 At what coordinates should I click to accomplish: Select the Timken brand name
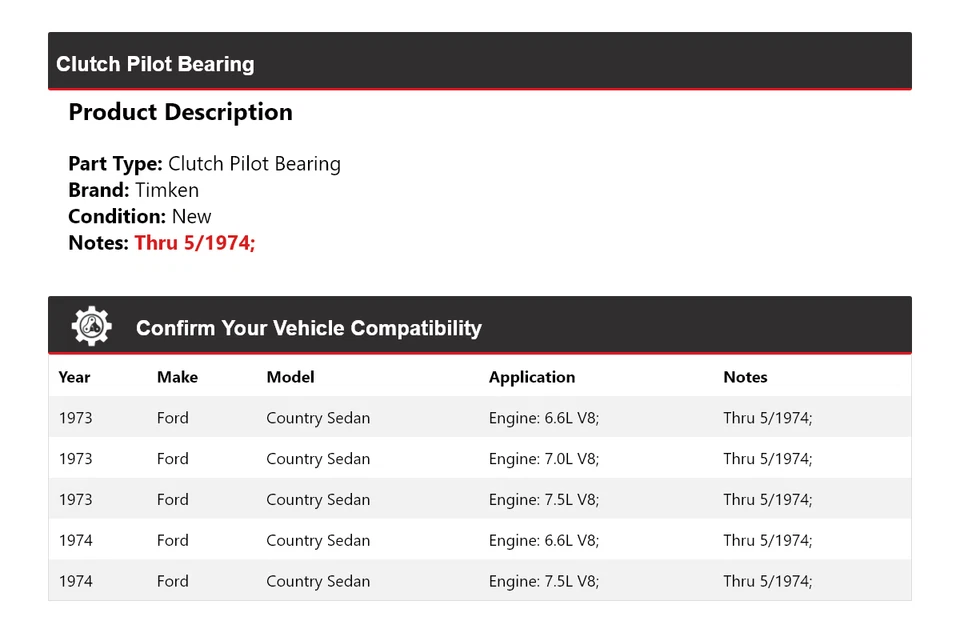[x=166, y=190]
